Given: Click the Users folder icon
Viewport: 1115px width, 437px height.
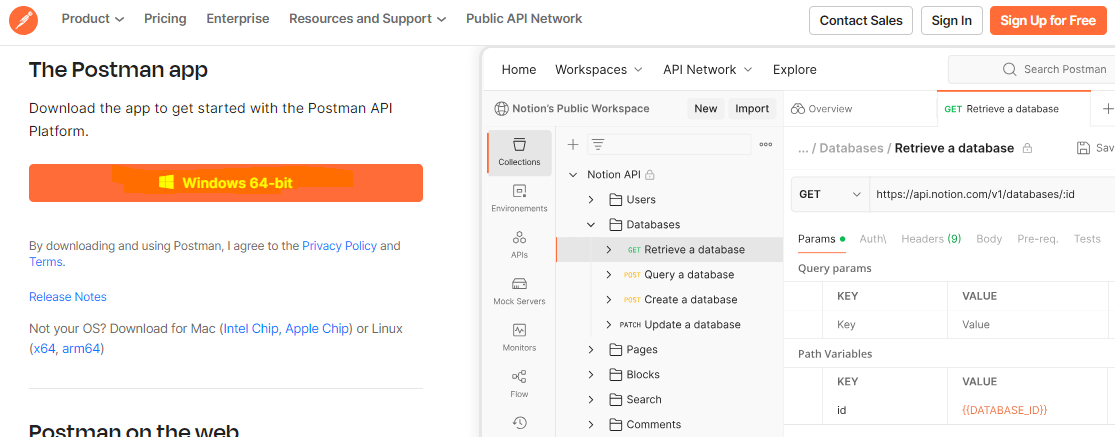Looking at the screenshot, I should [x=615, y=200].
